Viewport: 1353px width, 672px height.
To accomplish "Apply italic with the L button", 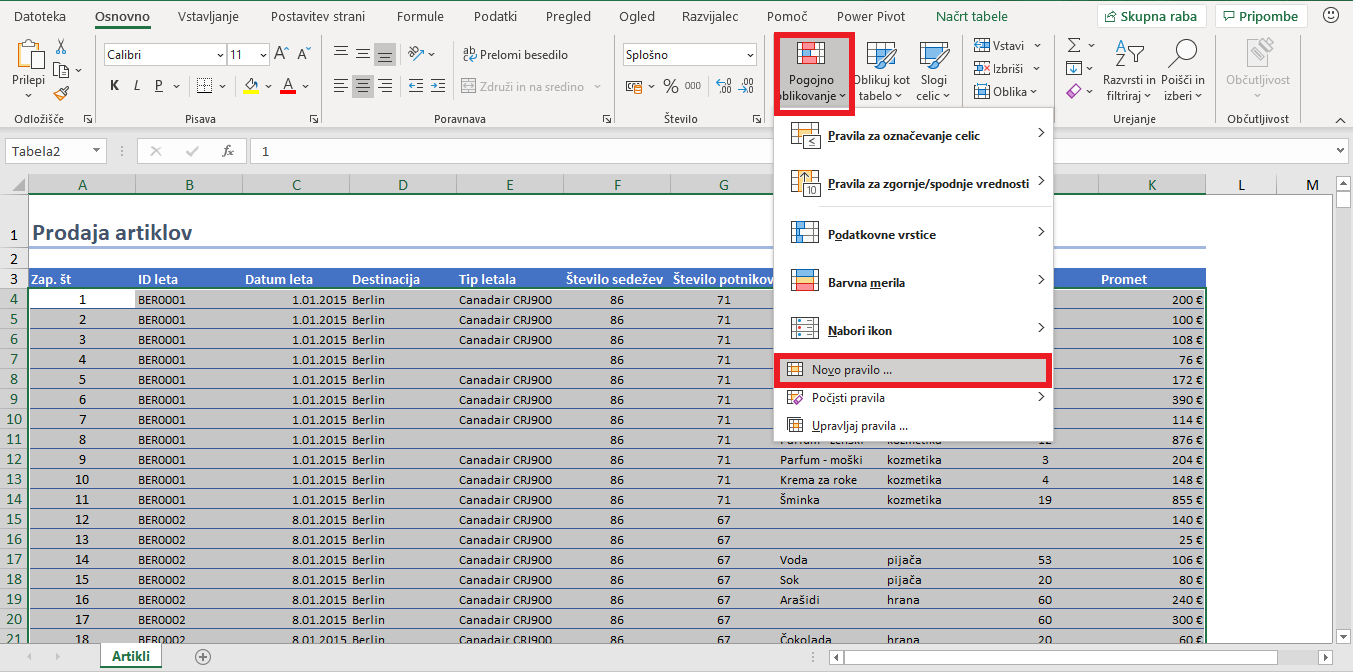I will coord(137,86).
